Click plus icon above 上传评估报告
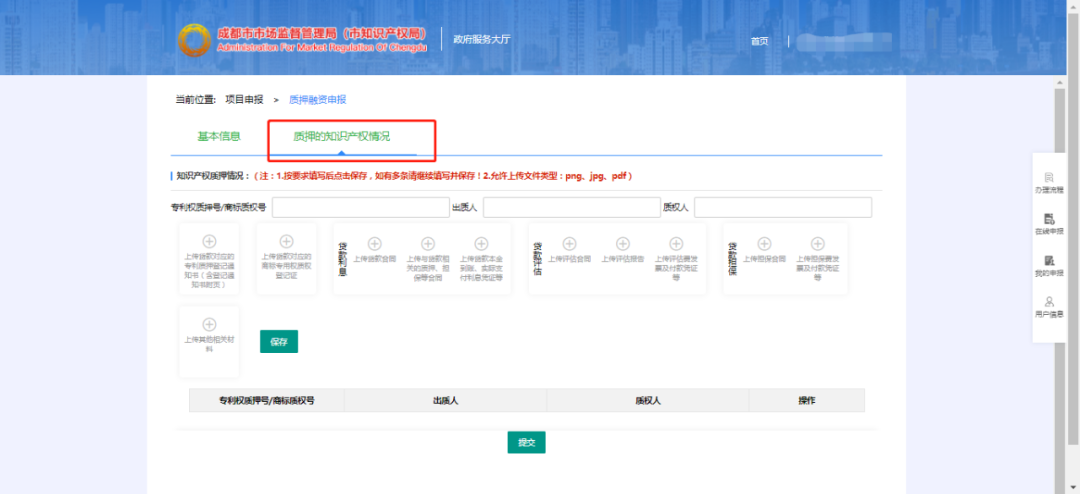Image resolution: width=1080 pixels, height=494 pixels. pyautogui.click(x=623, y=244)
